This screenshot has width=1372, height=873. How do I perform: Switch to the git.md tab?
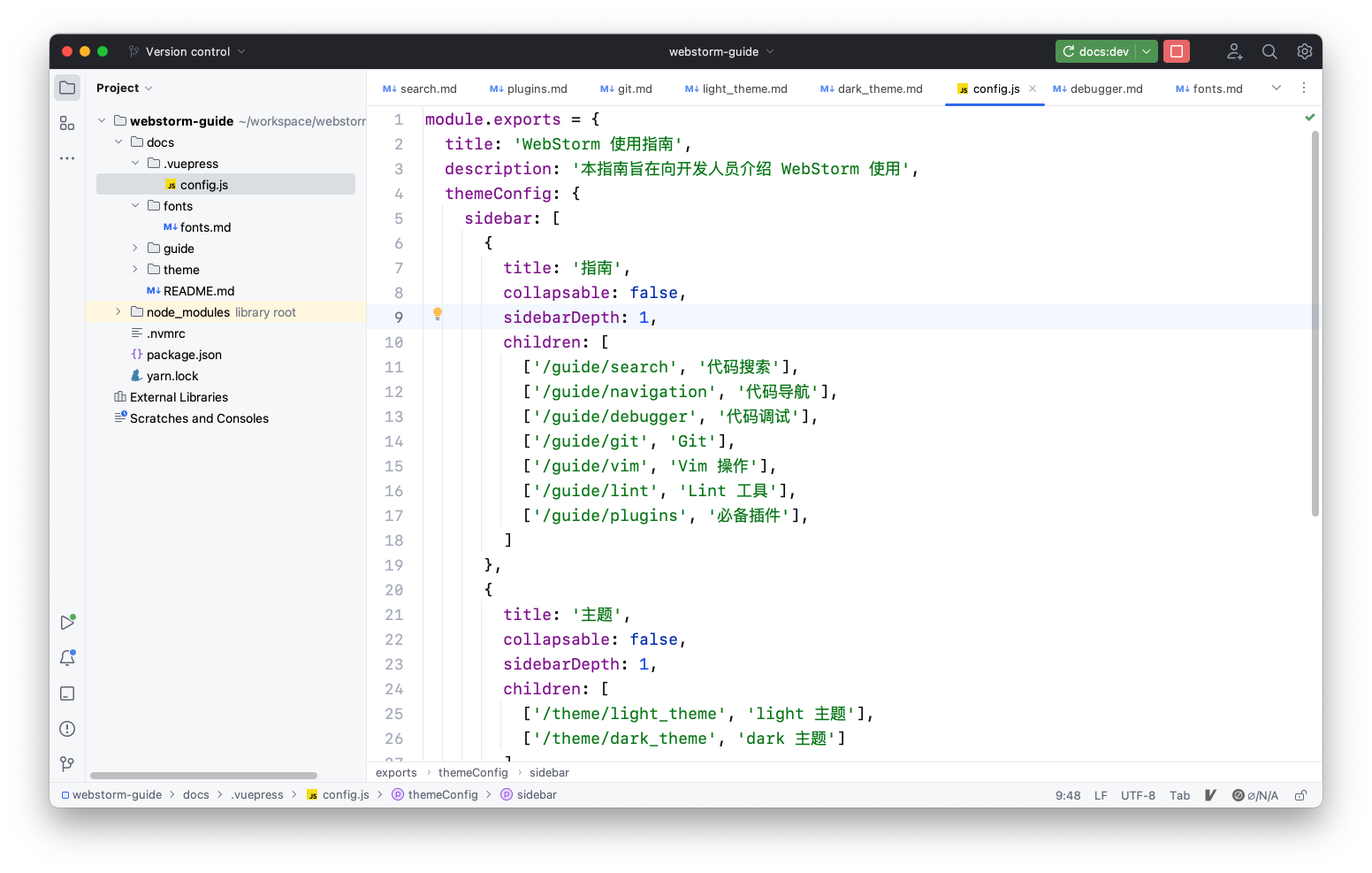[626, 88]
